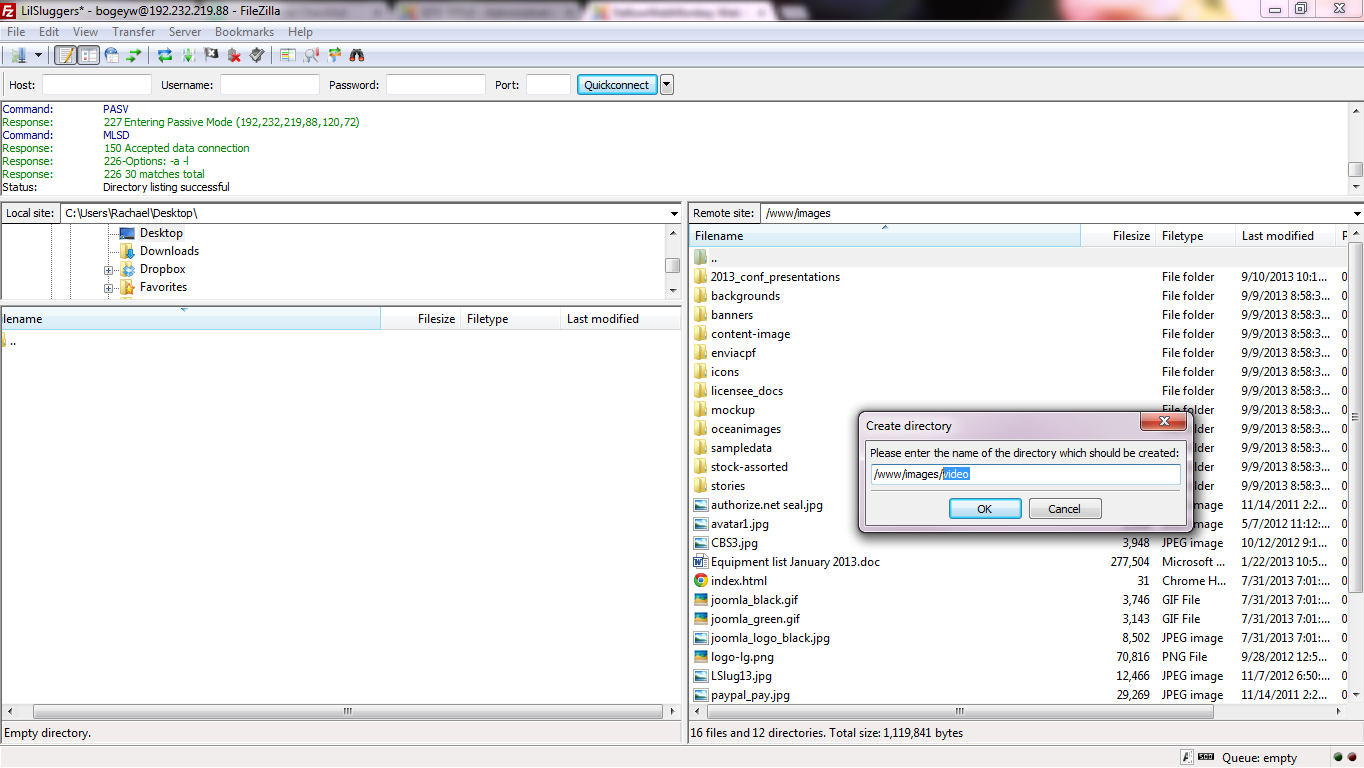Toggle the message log display
This screenshot has width=1364, height=768.
tap(66, 55)
